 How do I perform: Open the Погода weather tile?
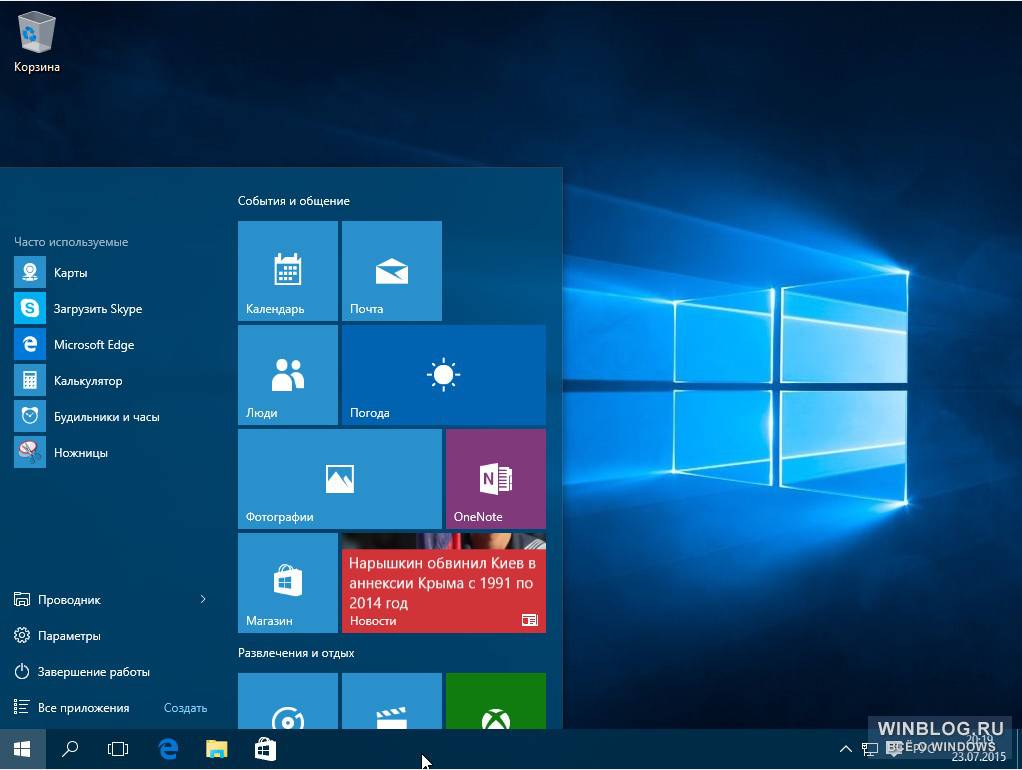444,375
